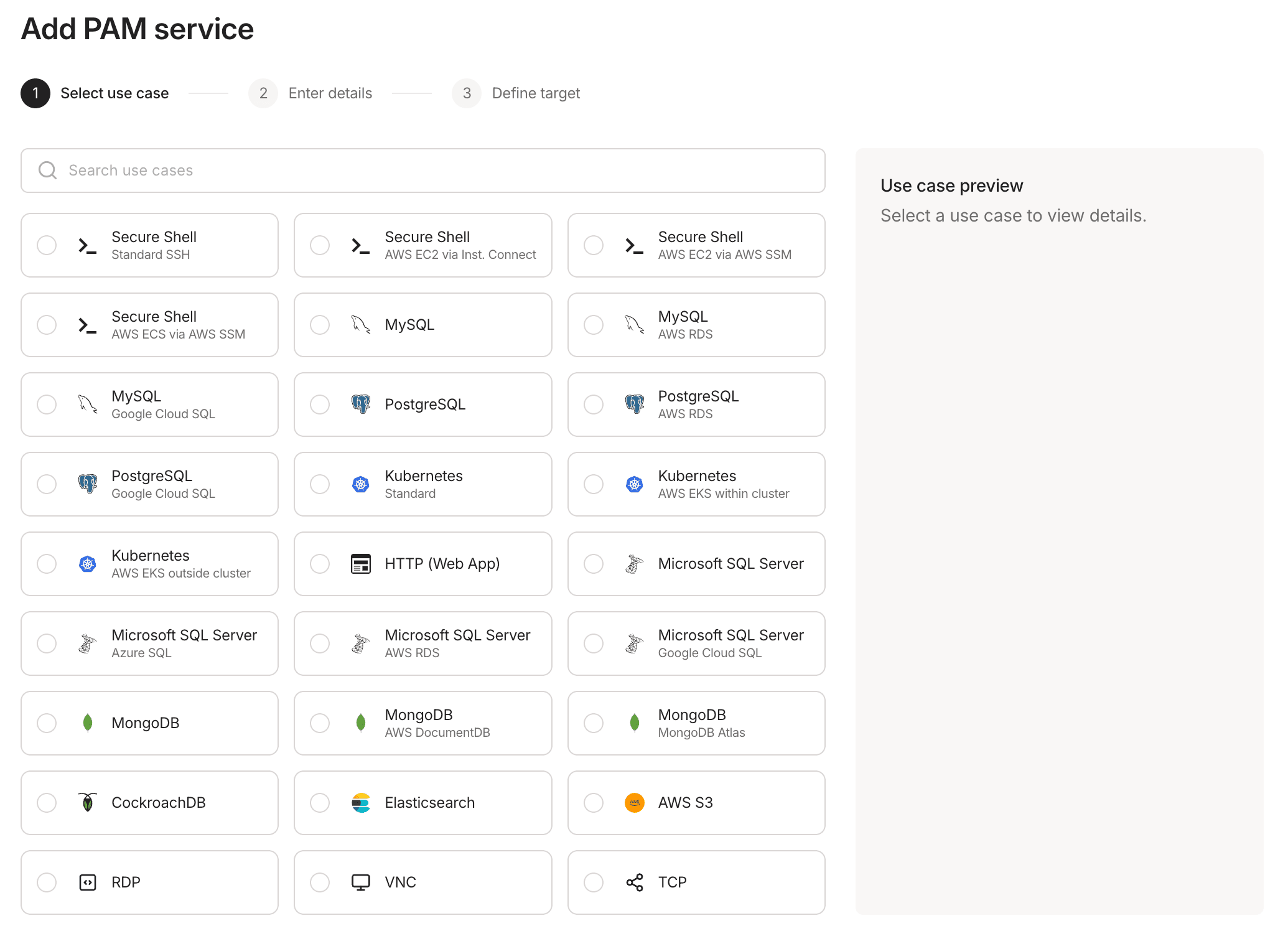
Task: Choose the RDP radio button
Action: coord(47,882)
